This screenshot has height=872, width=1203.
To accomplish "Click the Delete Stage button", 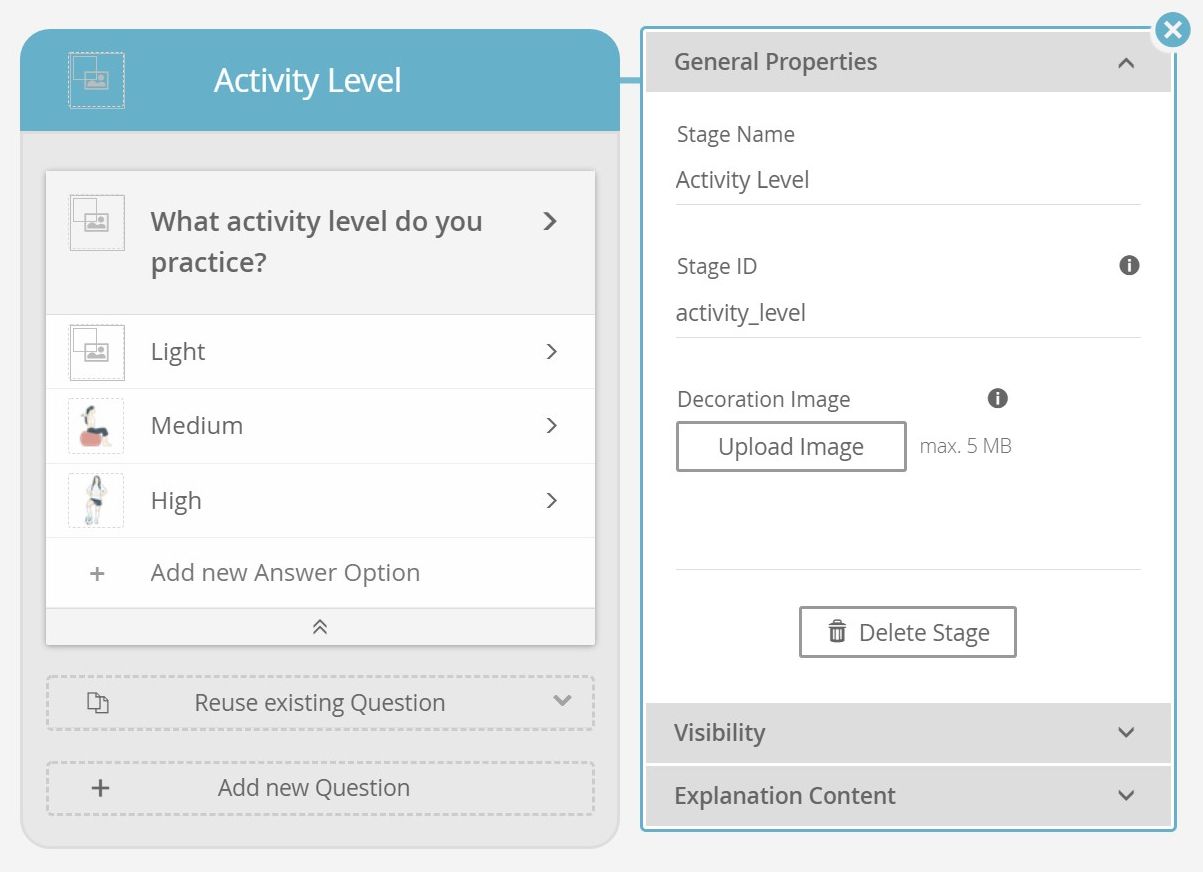I will pyautogui.click(x=907, y=632).
